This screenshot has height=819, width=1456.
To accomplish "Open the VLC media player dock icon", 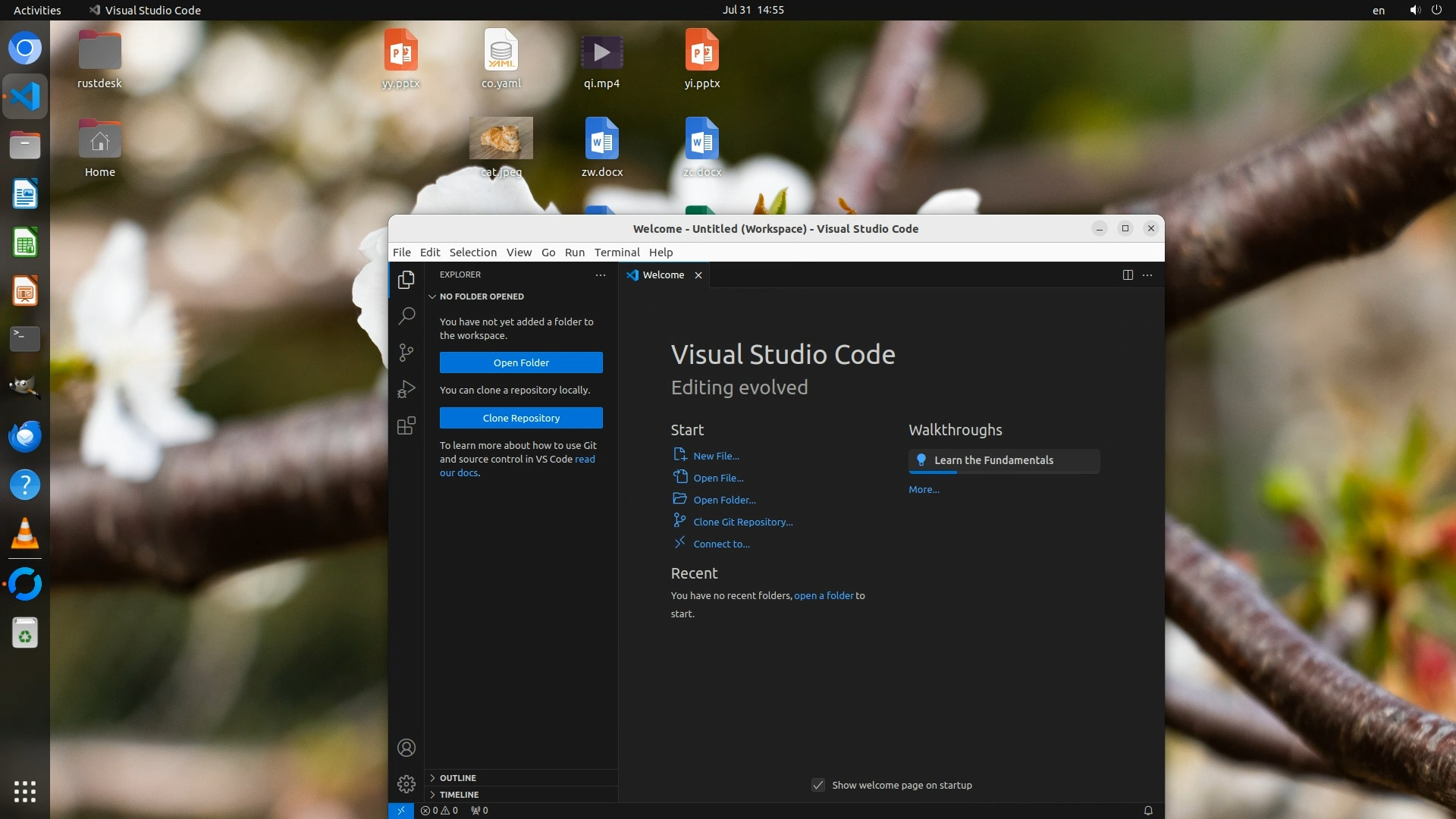I will pyautogui.click(x=25, y=534).
